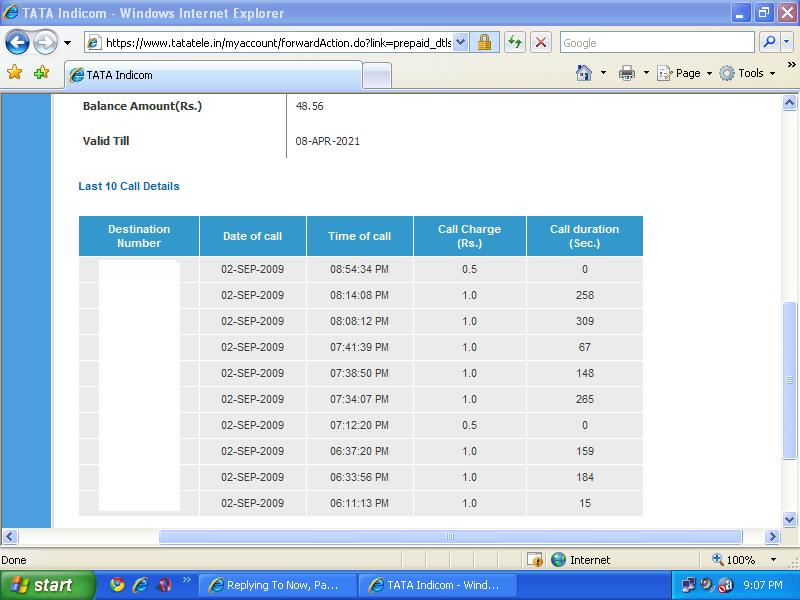Image resolution: width=800 pixels, height=600 pixels.
Task: Click Add to Favorites icon
Action: click(41, 72)
